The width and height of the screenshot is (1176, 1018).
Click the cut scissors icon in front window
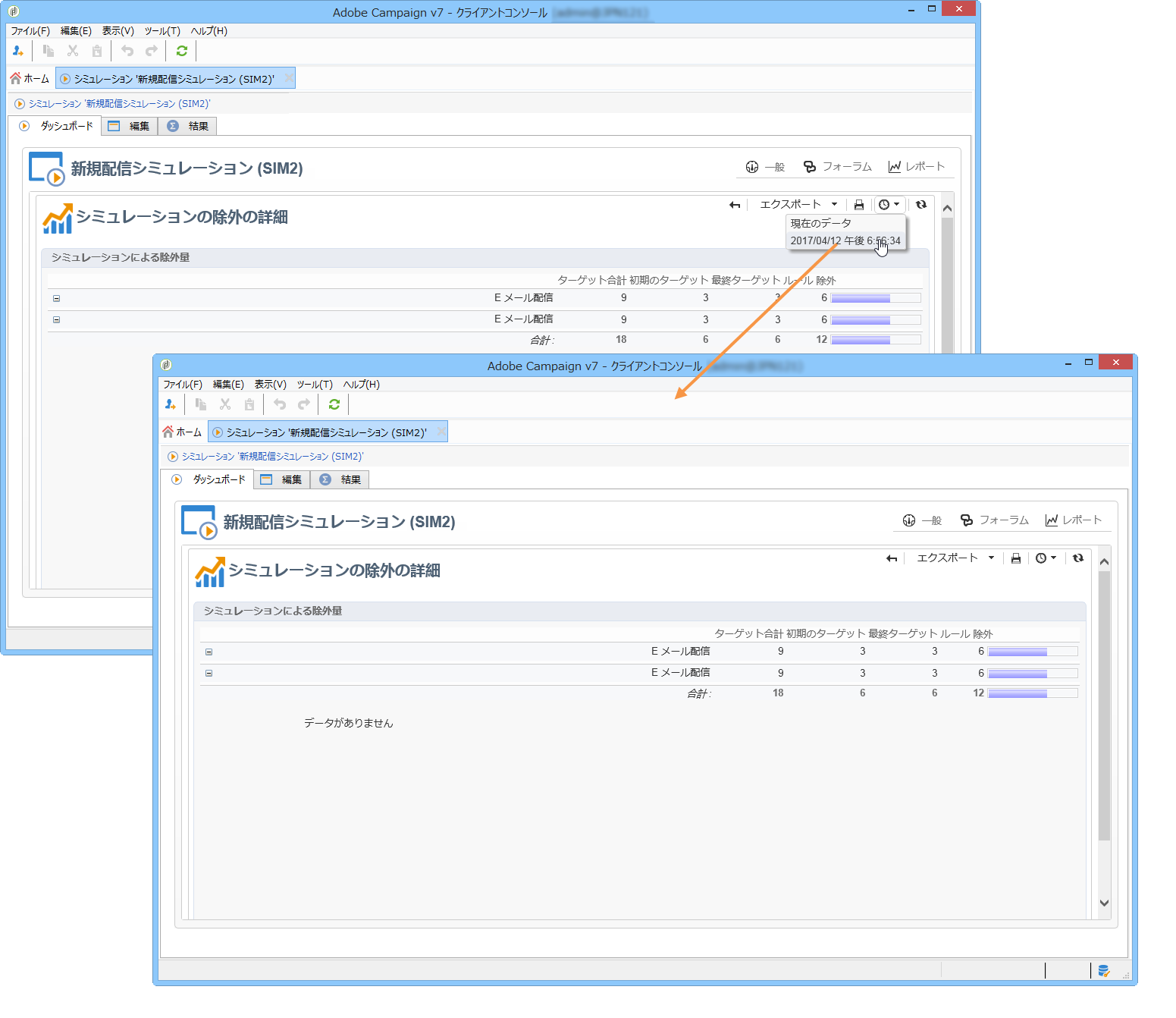click(x=225, y=404)
